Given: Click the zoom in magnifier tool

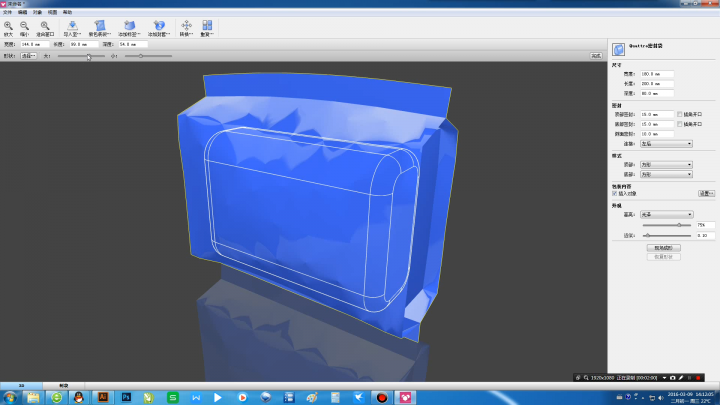Looking at the screenshot, I should [8, 26].
